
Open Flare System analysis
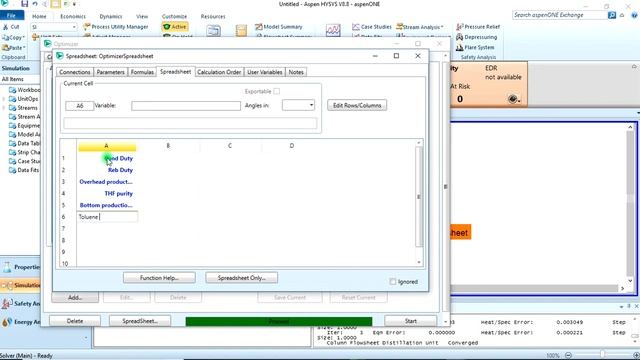pos(475,47)
